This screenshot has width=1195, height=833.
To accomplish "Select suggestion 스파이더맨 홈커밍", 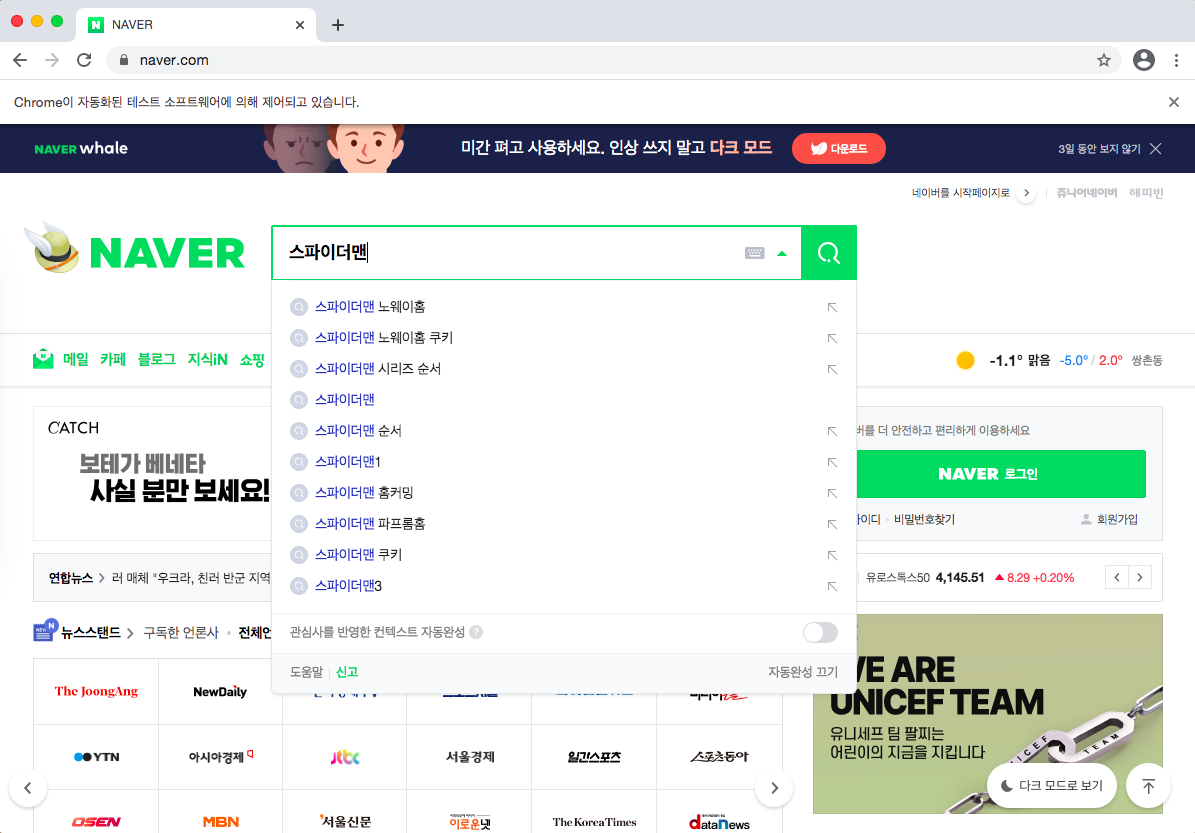I will 364,492.
